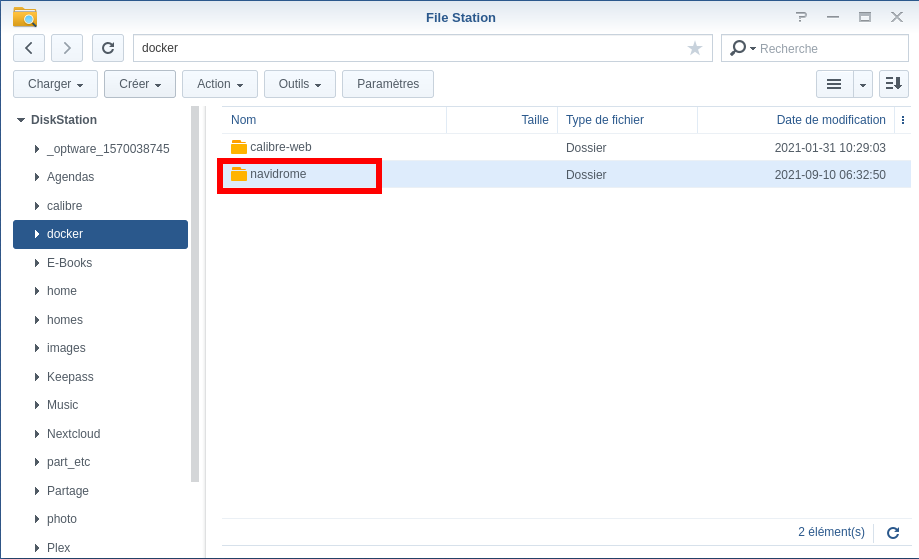Collapse the DiskStation root node
This screenshot has height=559, width=919.
pos(20,120)
